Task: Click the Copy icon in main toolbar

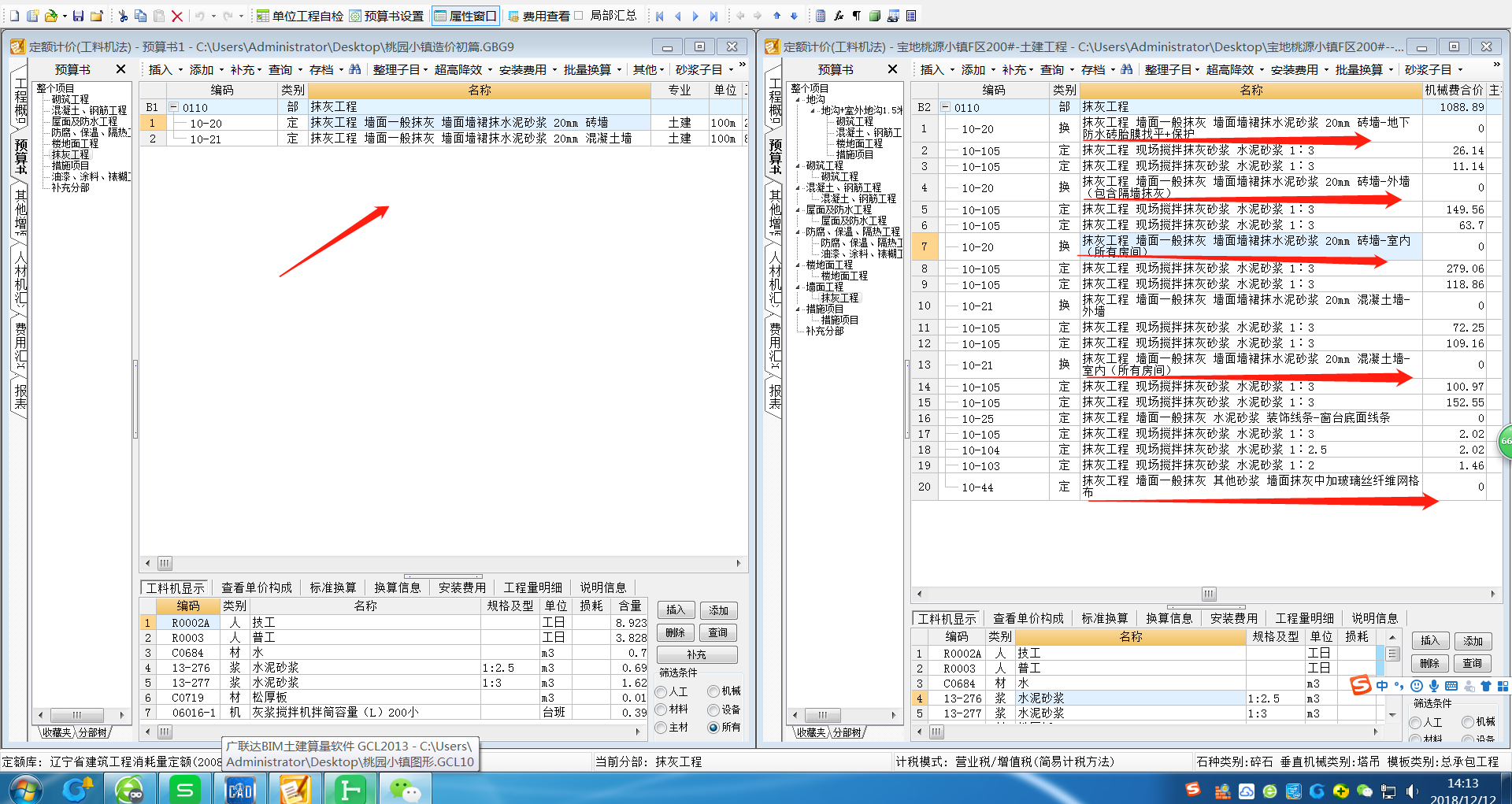Action: pyautogui.click(x=140, y=16)
